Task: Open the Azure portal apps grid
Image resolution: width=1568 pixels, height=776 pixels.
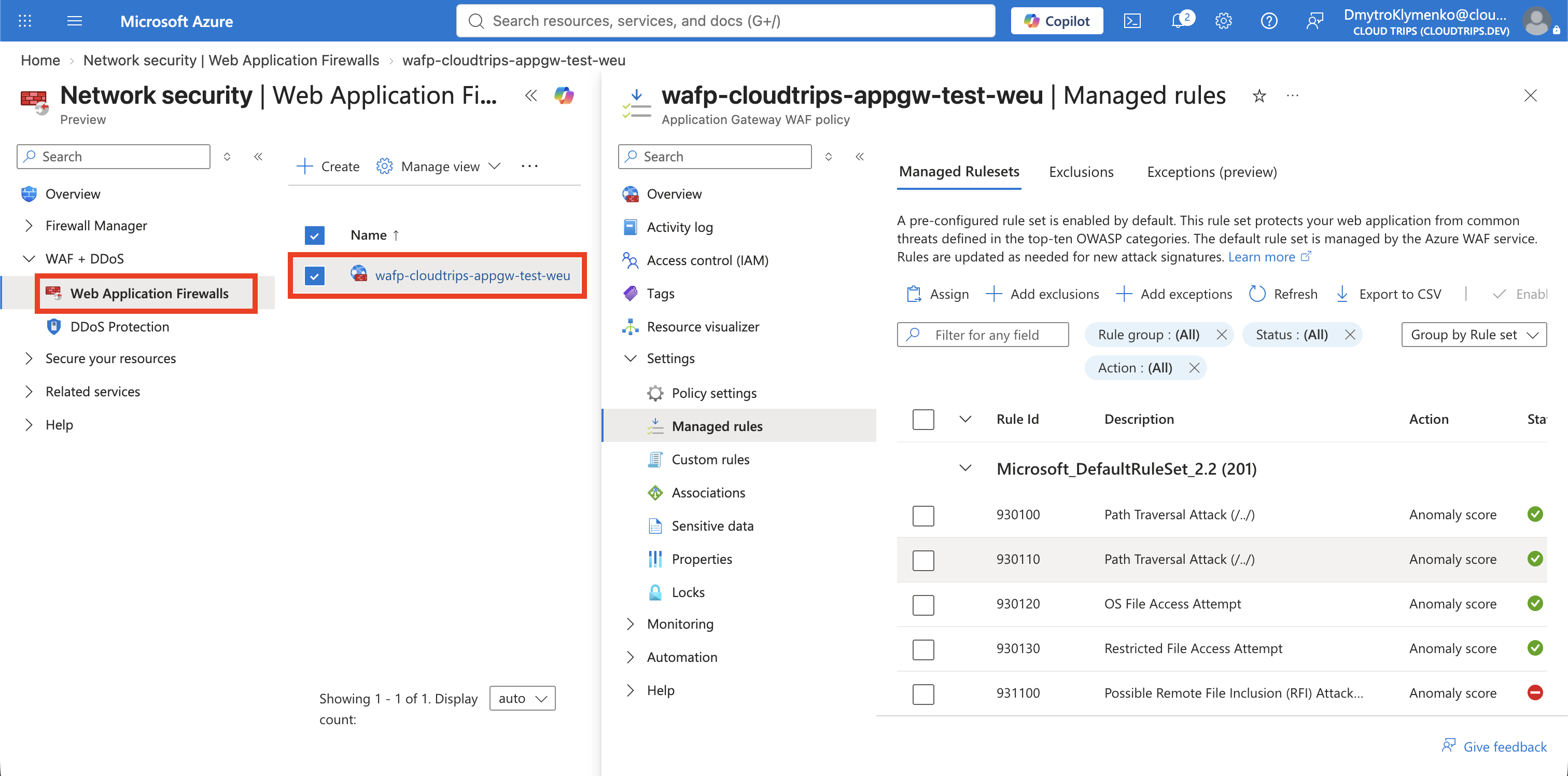Action: point(25,21)
